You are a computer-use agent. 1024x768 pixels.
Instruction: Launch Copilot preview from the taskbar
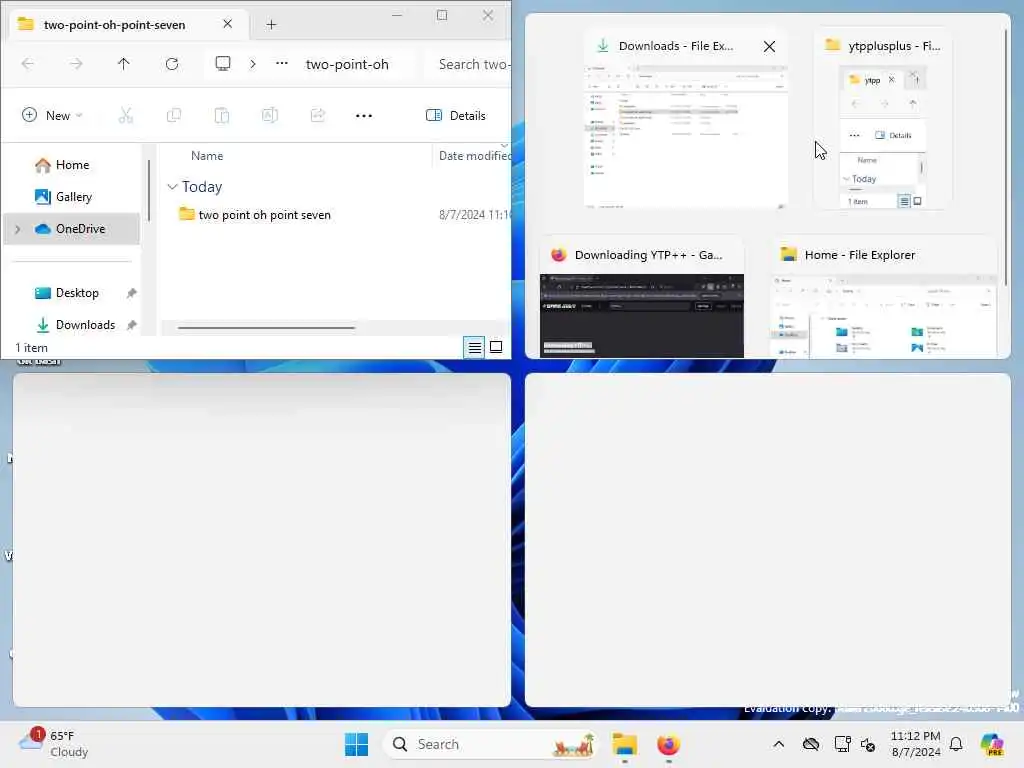(992, 744)
